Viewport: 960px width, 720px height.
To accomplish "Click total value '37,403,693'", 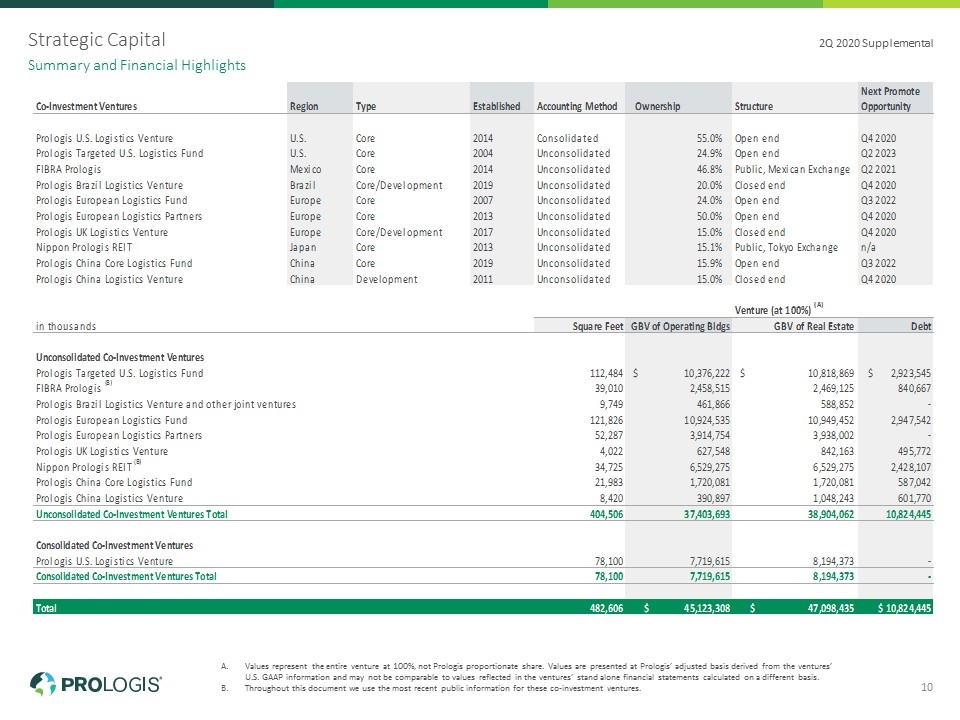I will click(707, 515).
